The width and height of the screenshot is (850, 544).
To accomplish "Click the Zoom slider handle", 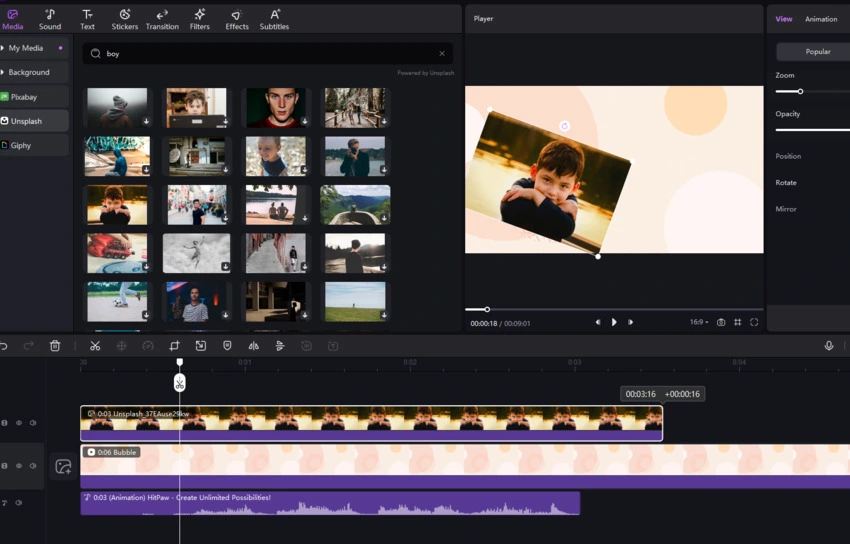I will pyautogui.click(x=800, y=91).
